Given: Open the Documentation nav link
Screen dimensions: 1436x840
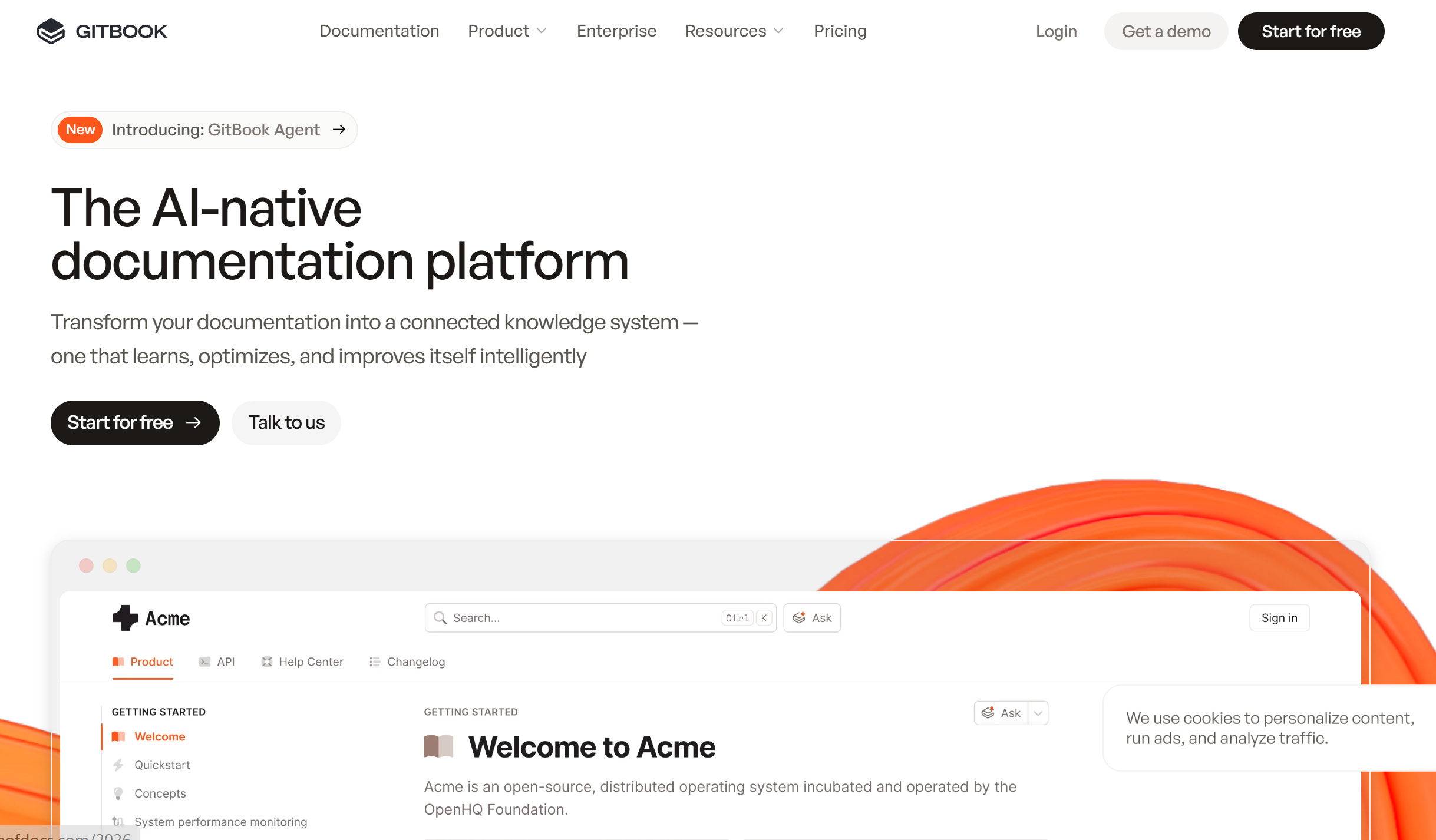Looking at the screenshot, I should [379, 31].
